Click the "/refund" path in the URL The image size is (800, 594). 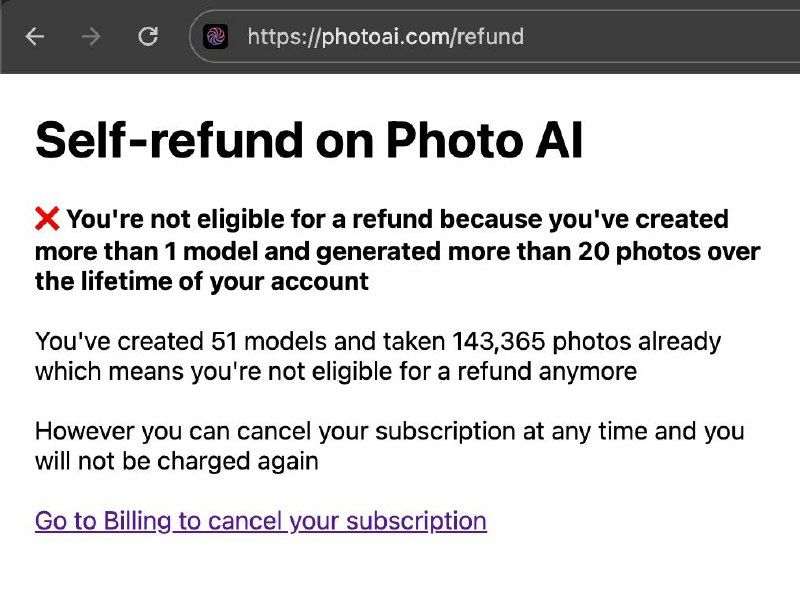pyautogui.click(x=489, y=37)
